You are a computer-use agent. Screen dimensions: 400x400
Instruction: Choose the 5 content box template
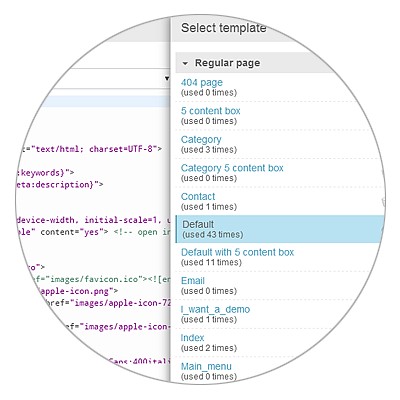[210, 111]
